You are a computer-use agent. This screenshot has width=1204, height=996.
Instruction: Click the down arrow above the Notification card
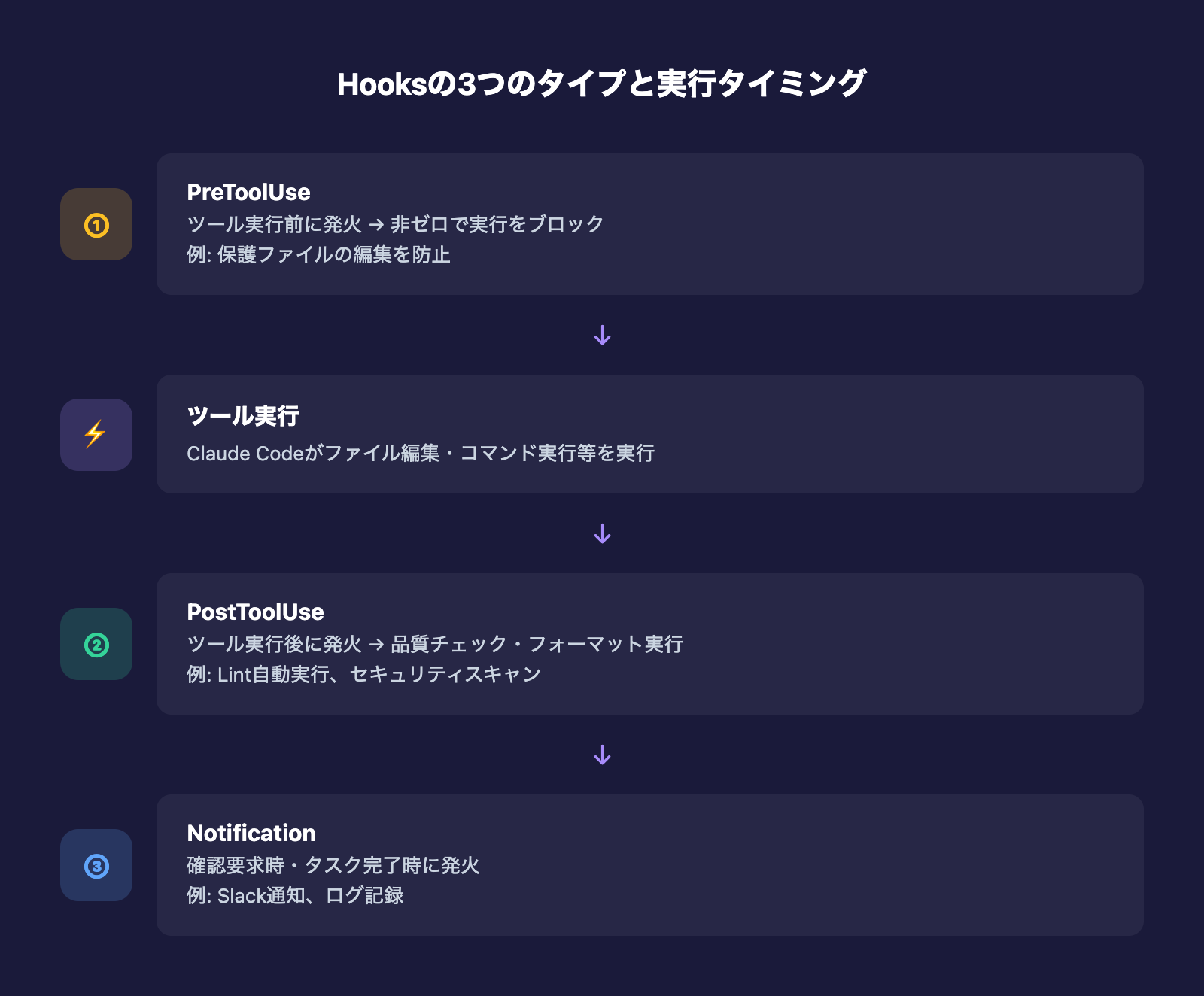602,755
